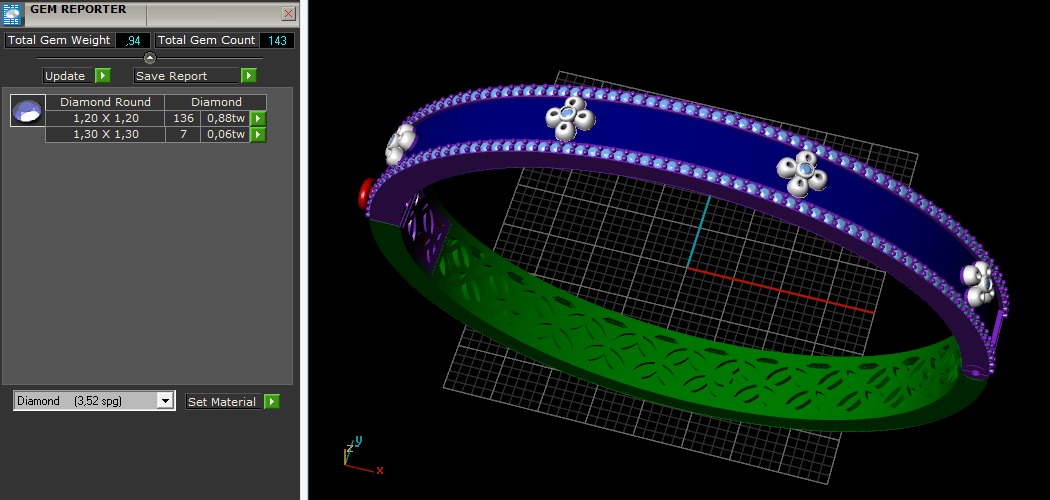This screenshot has height=500, width=1050.
Task: Select the round diamond gem thumbnail
Action: point(28,111)
